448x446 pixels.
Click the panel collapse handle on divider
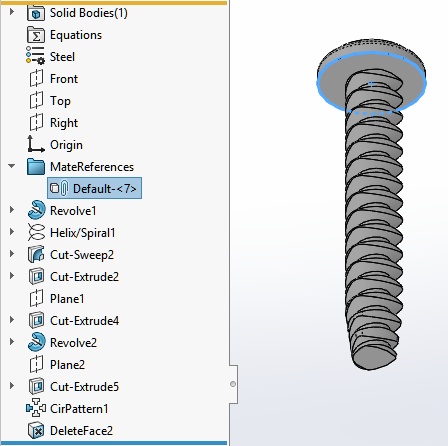(233, 384)
